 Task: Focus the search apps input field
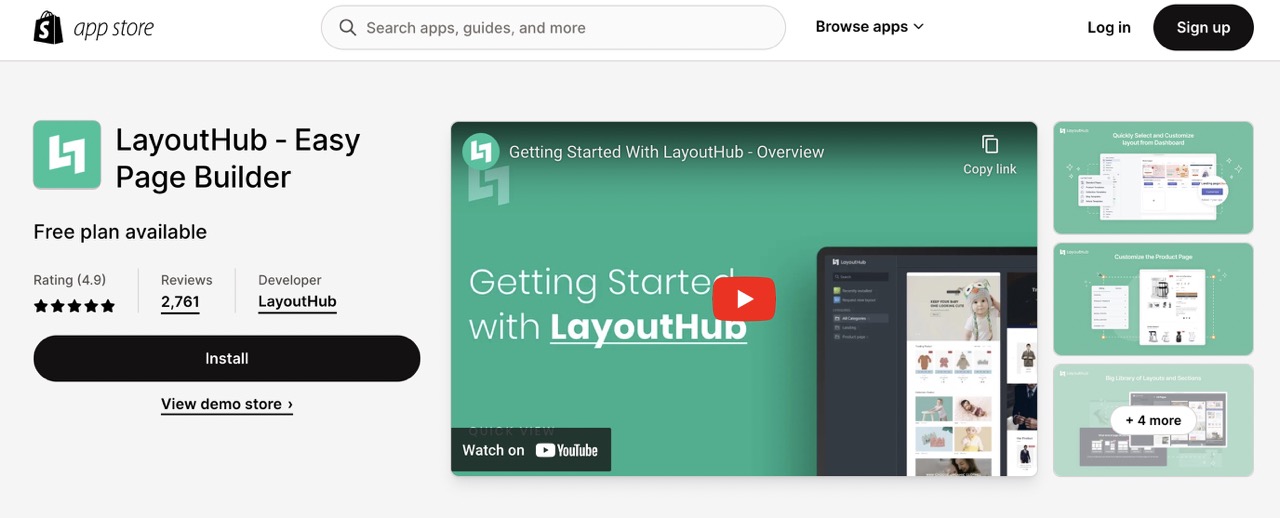tap(553, 28)
